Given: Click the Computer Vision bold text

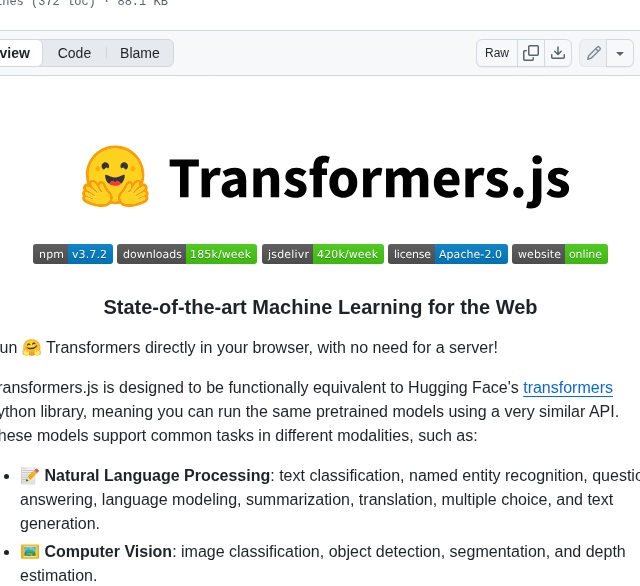Looking at the screenshot, I should coord(108,551).
